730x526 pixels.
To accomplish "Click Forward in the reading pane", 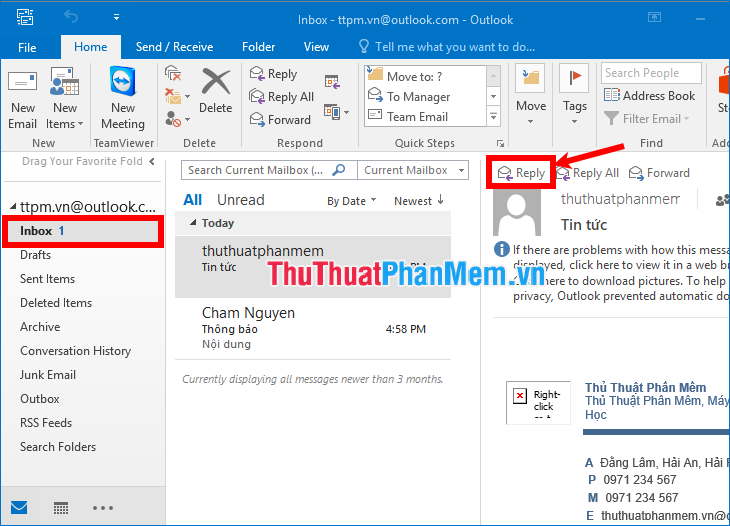I will click(x=659, y=173).
